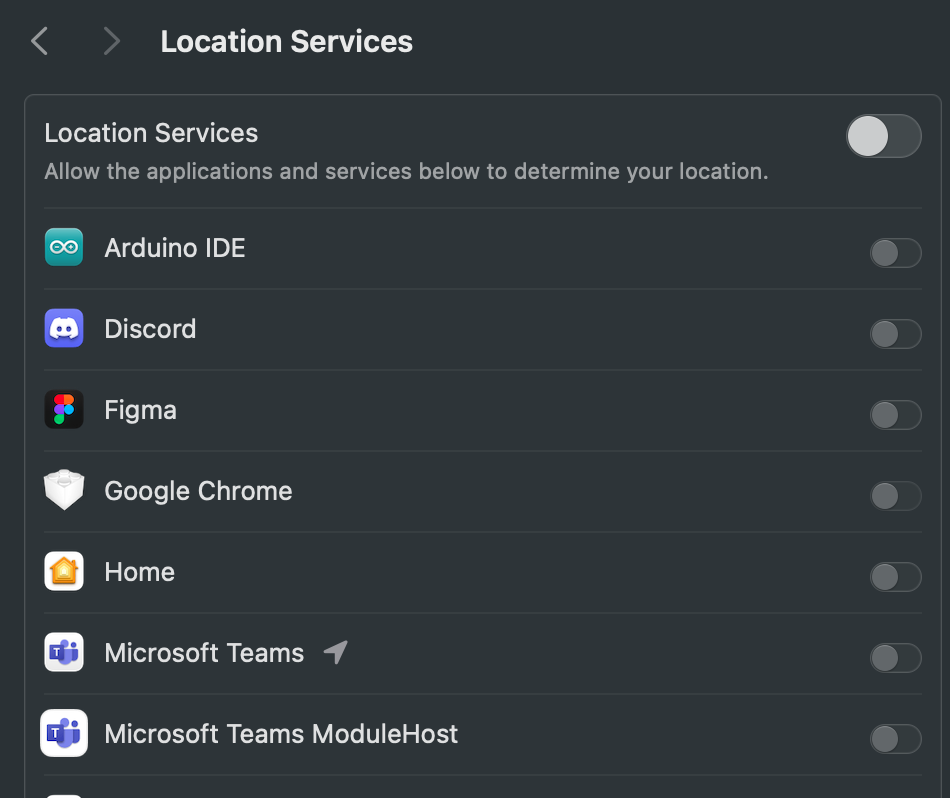Click the Arduino IDE app icon
This screenshot has height=798, width=950.
(x=64, y=247)
